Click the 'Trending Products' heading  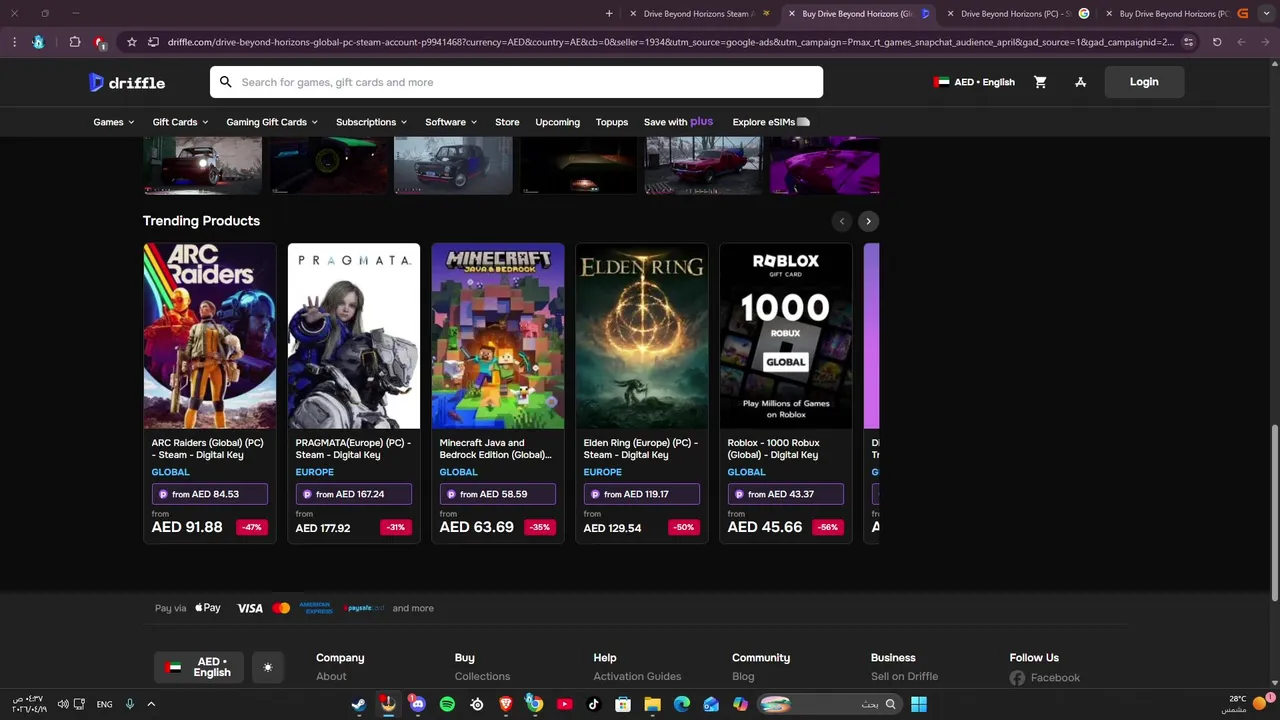[201, 221]
